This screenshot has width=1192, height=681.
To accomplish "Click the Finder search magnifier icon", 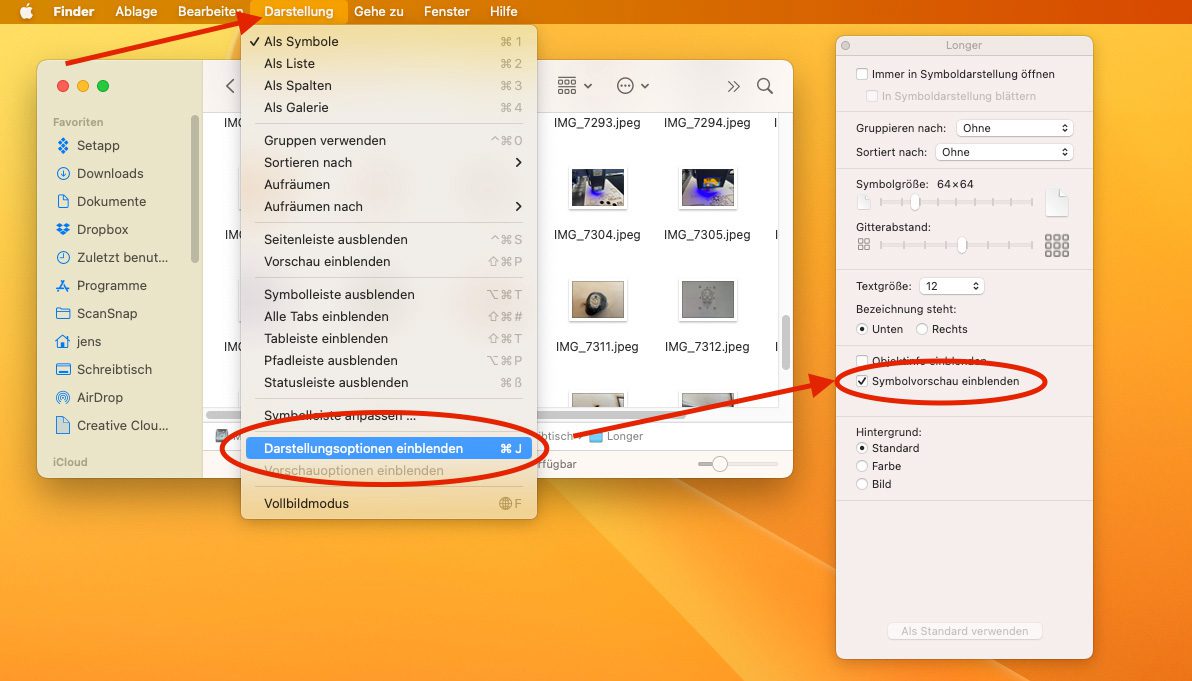I will (765, 86).
